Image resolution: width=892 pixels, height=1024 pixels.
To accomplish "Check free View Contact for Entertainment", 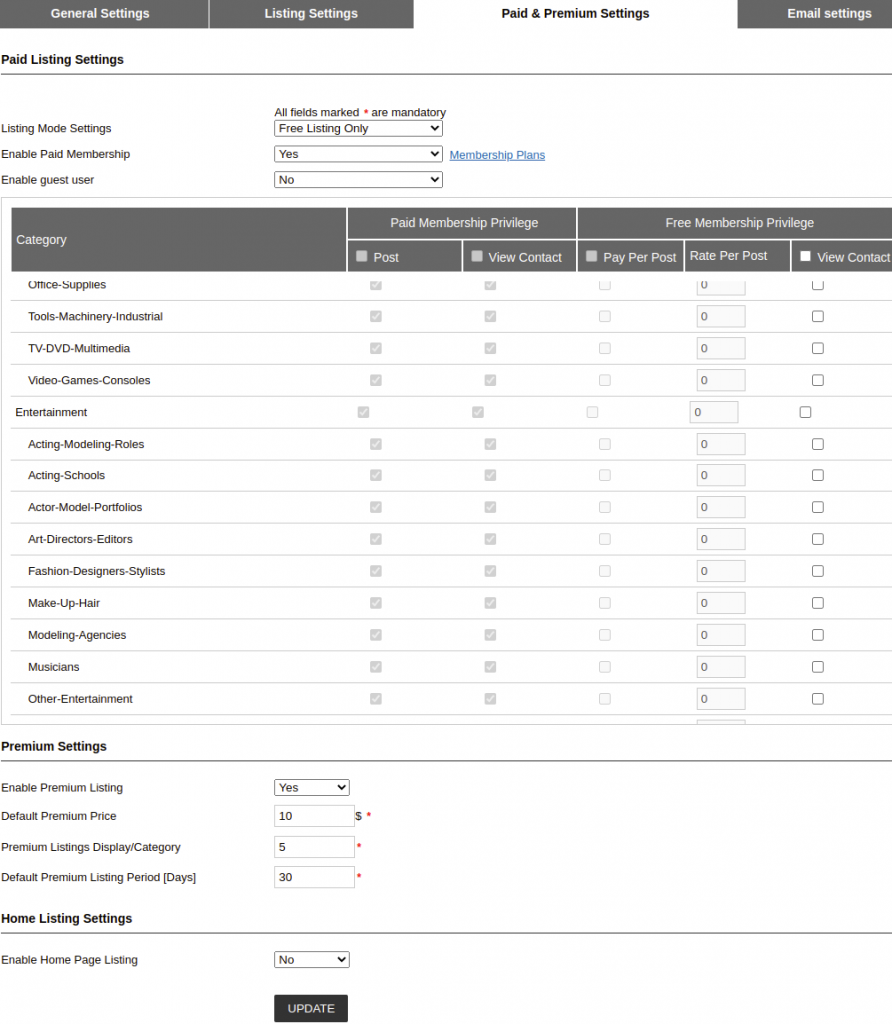I will tap(805, 412).
